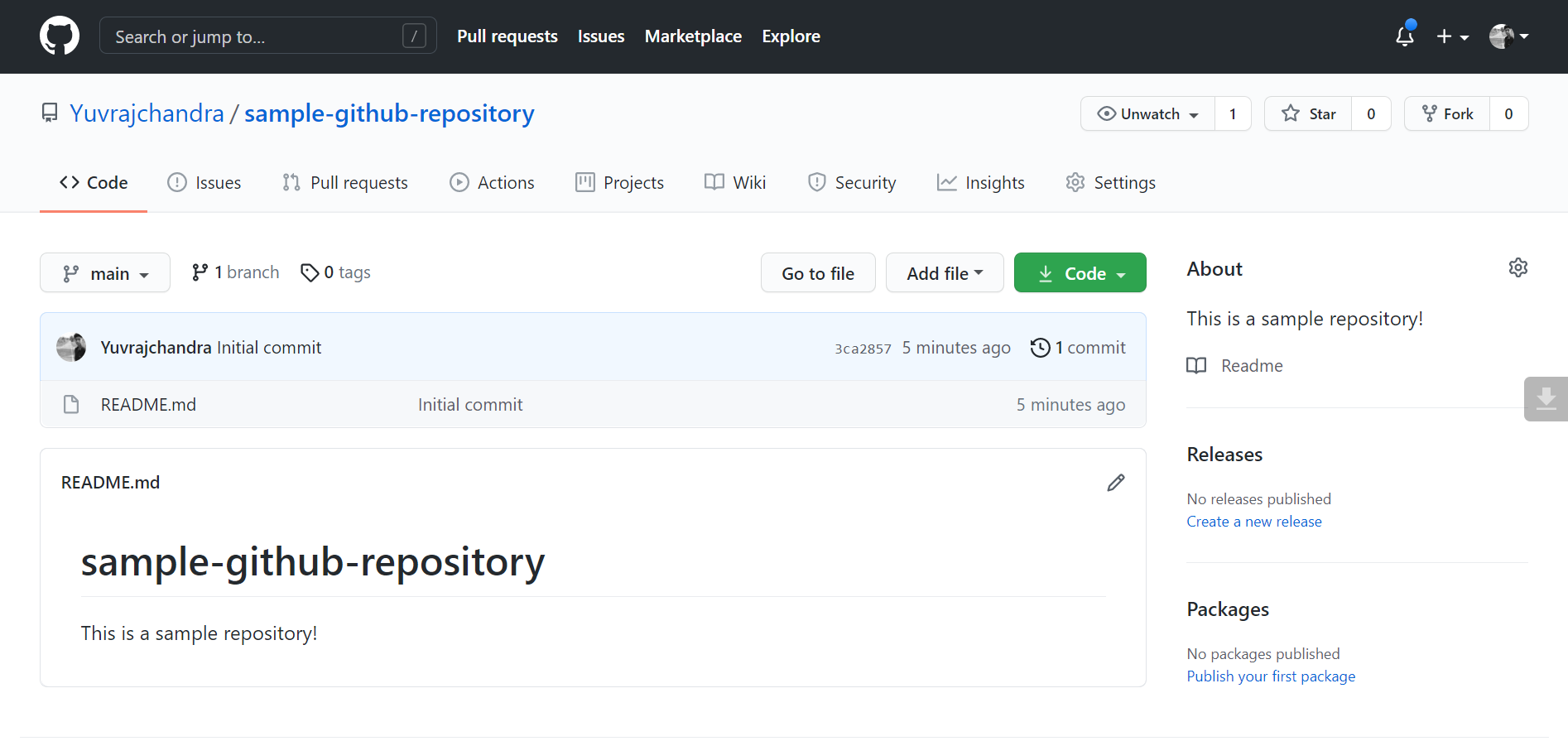This screenshot has width=1568, height=746.
Task: Edit README using the pencil icon
Action: (x=1116, y=482)
